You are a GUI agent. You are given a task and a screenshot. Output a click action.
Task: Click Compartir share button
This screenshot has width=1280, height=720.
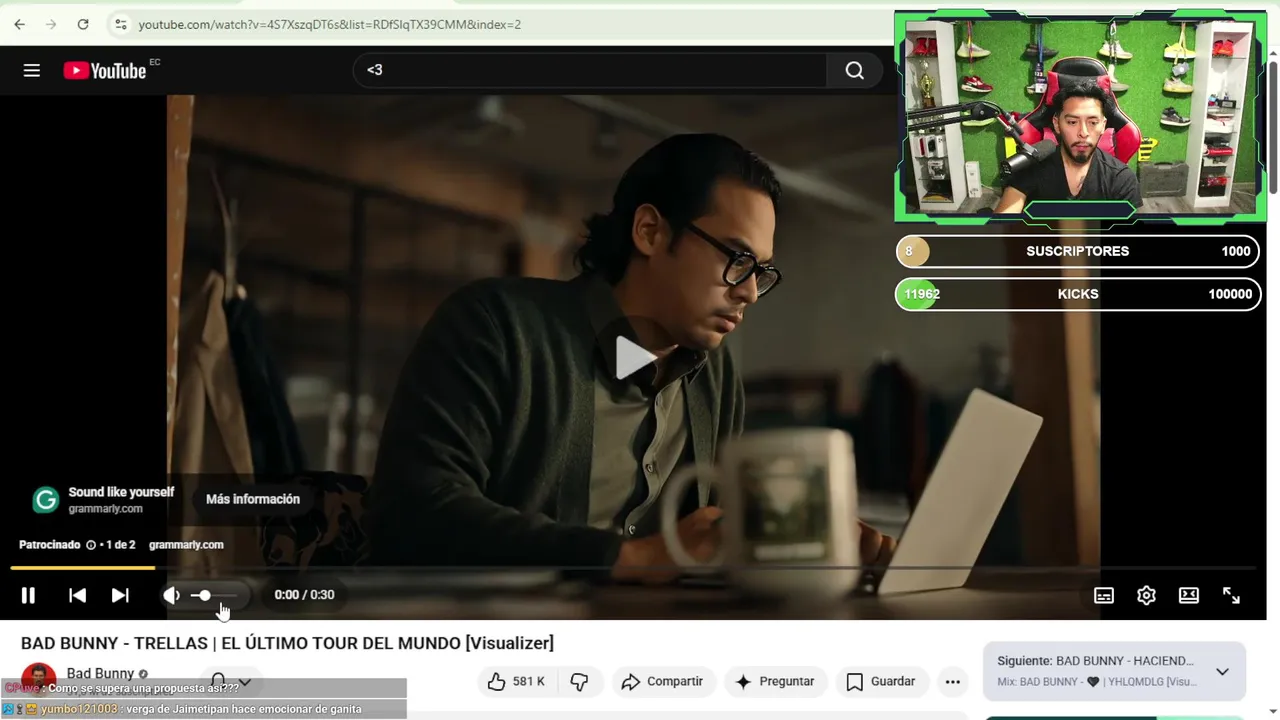coord(662,681)
